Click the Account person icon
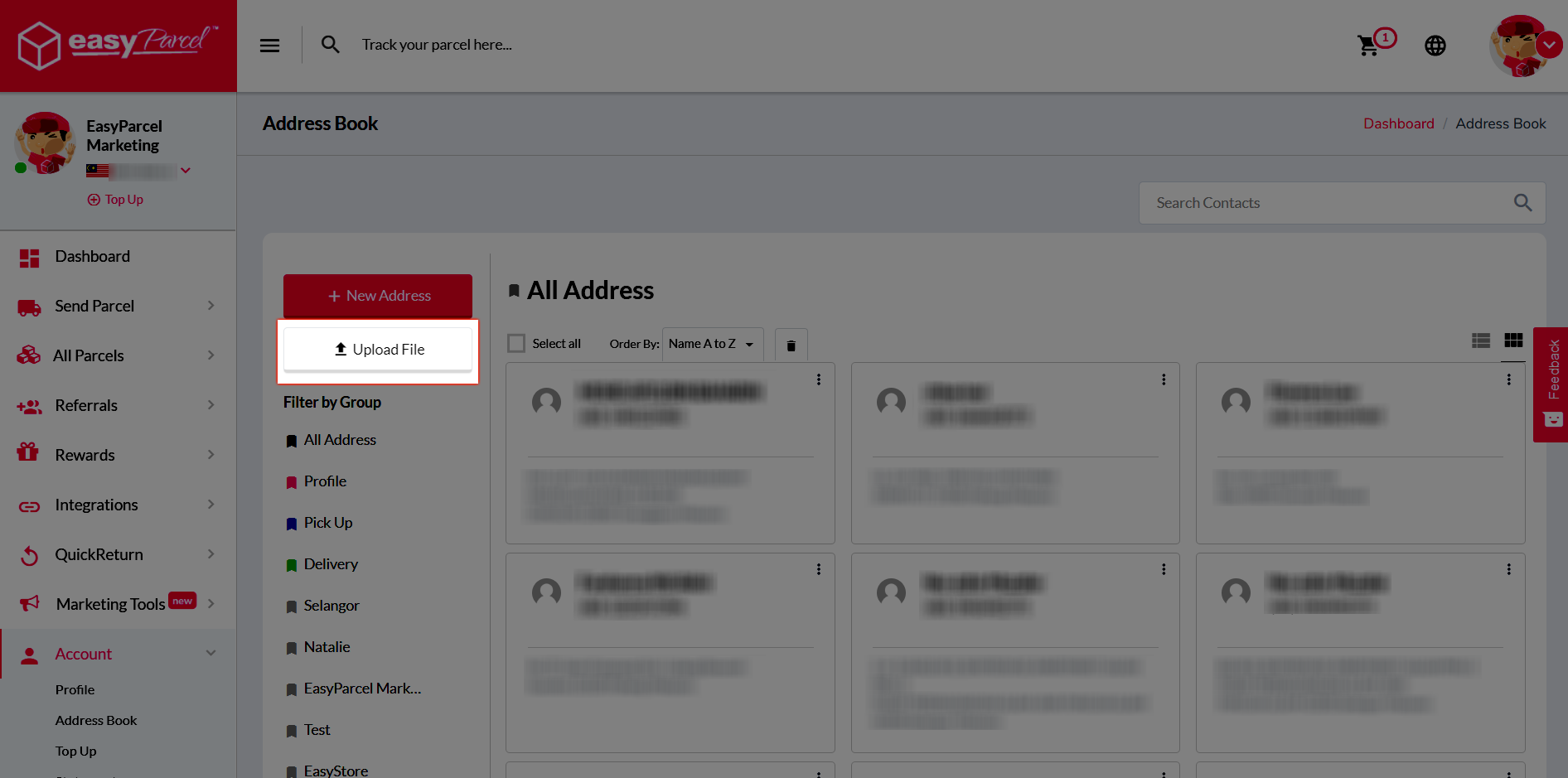 point(29,655)
